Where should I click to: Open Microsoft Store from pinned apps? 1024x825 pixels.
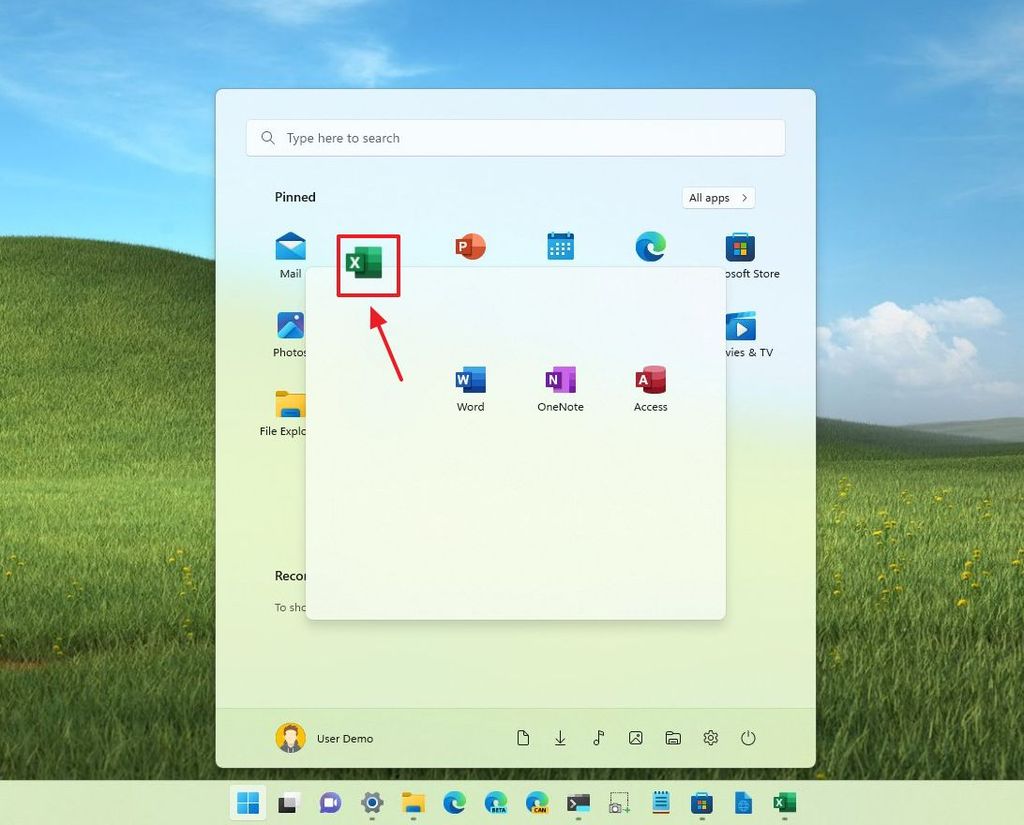pyautogui.click(x=740, y=246)
